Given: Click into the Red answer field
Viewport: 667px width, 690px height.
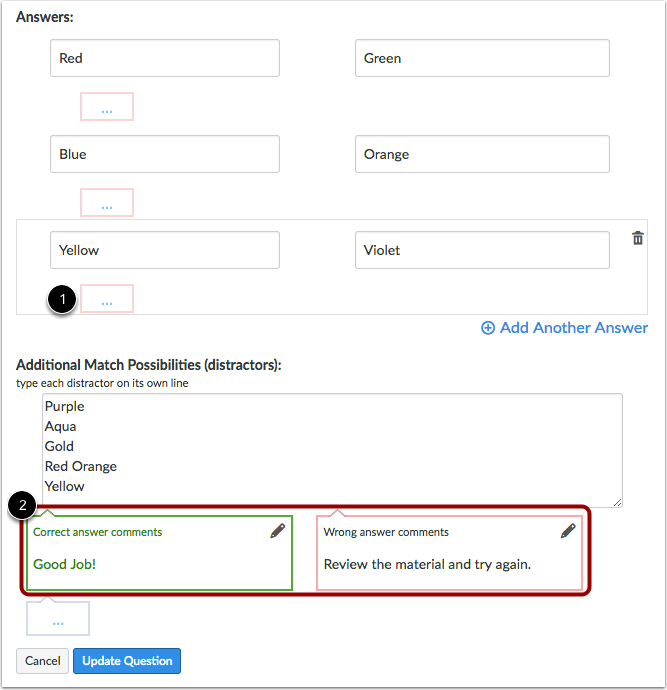Looking at the screenshot, I should click(165, 58).
